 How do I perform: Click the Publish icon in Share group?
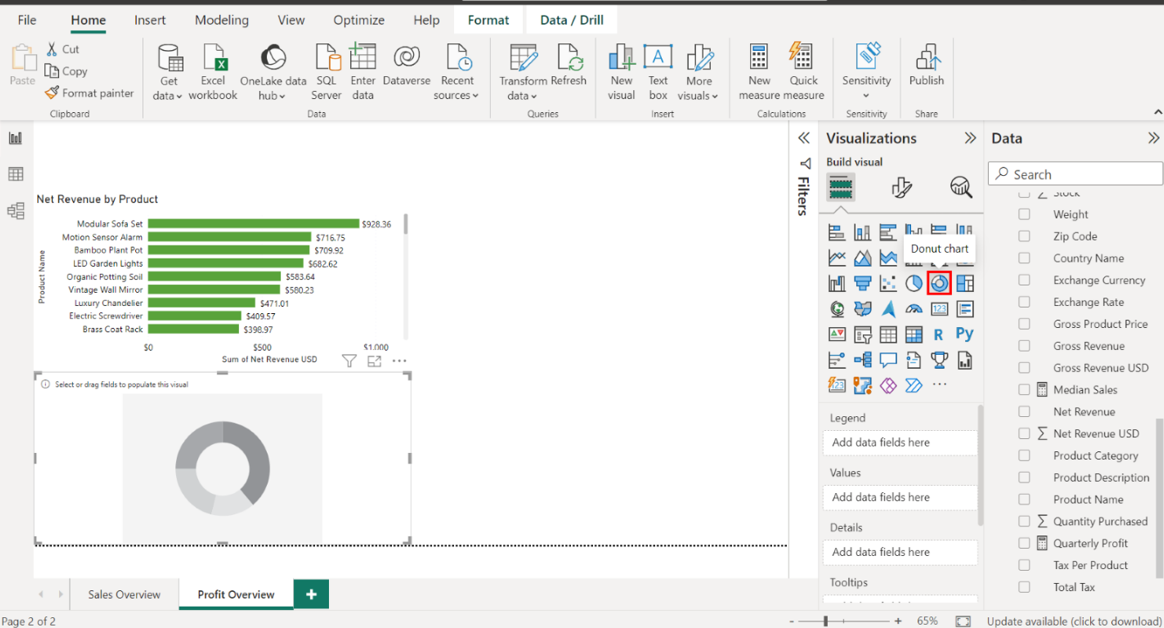click(x=926, y=66)
